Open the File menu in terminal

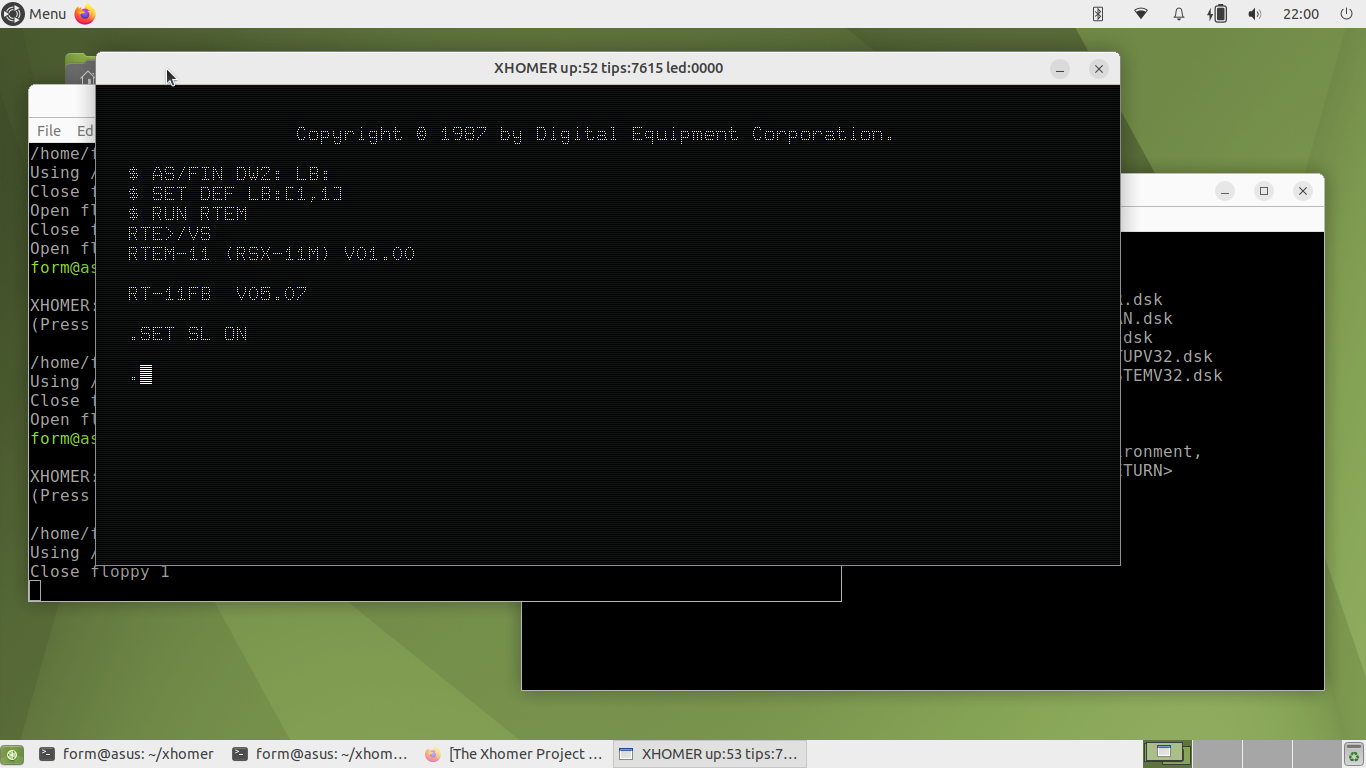point(49,131)
